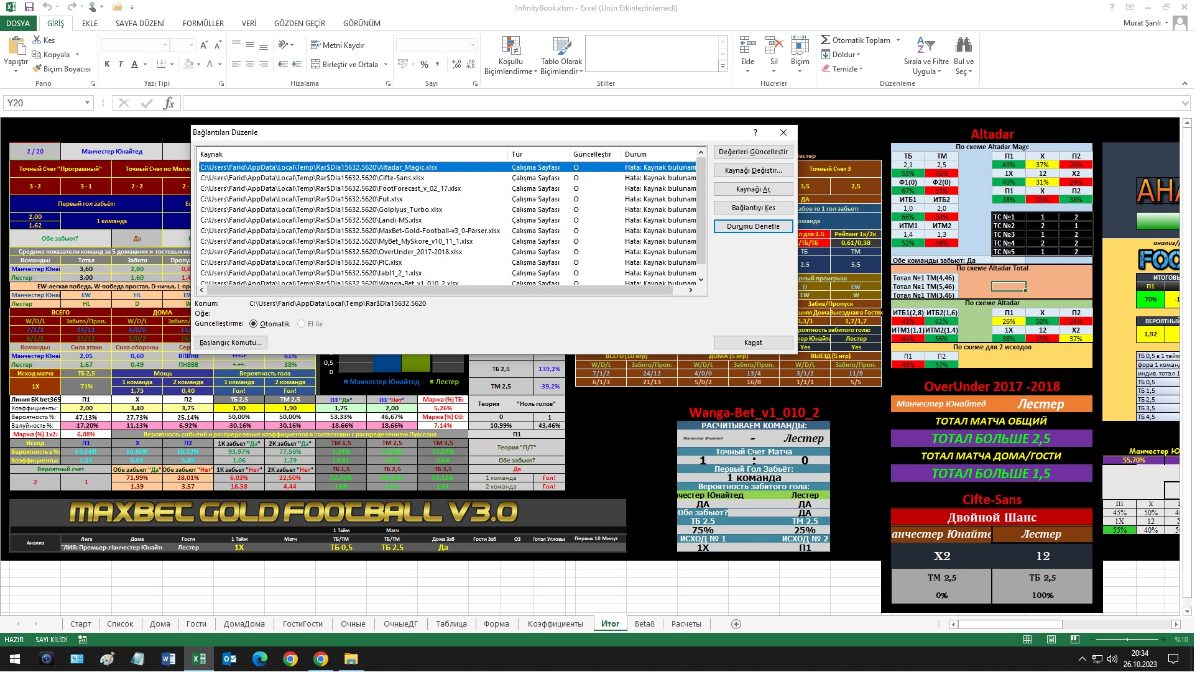Open Sırala ve Filtre Uygula
Viewport: 1200px width, 685px height.
point(926,55)
